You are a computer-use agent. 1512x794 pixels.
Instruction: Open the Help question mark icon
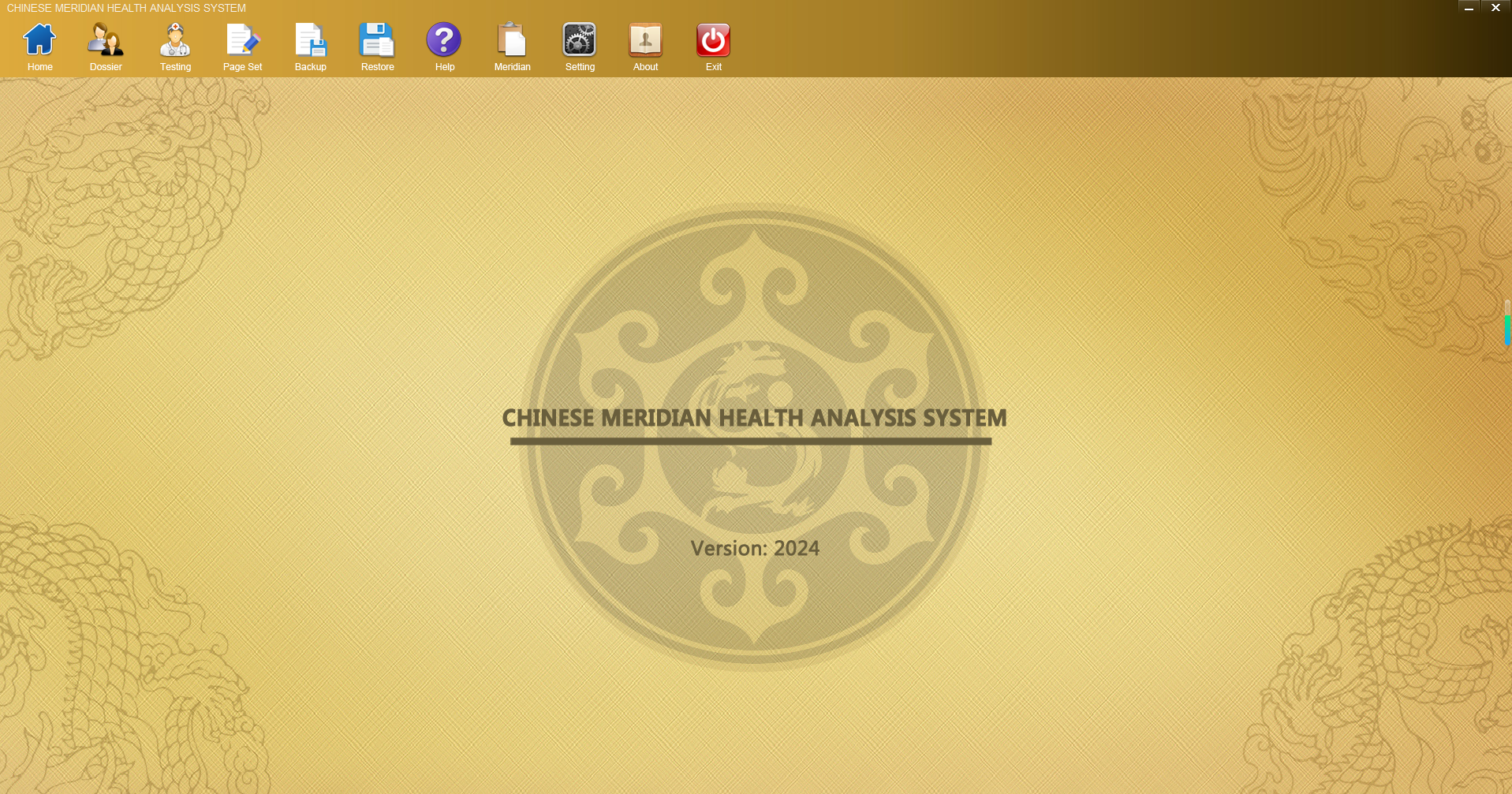(444, 39)
